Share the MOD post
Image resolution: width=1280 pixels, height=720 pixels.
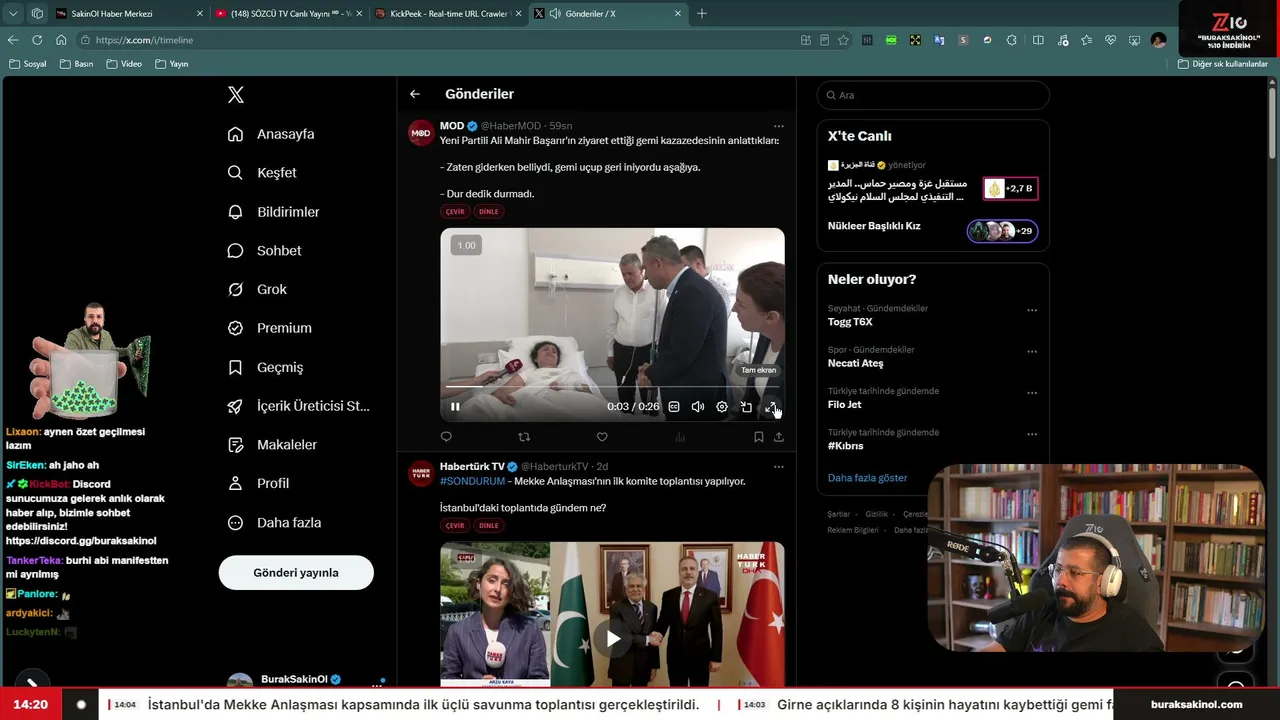click(x=779, y=437)
